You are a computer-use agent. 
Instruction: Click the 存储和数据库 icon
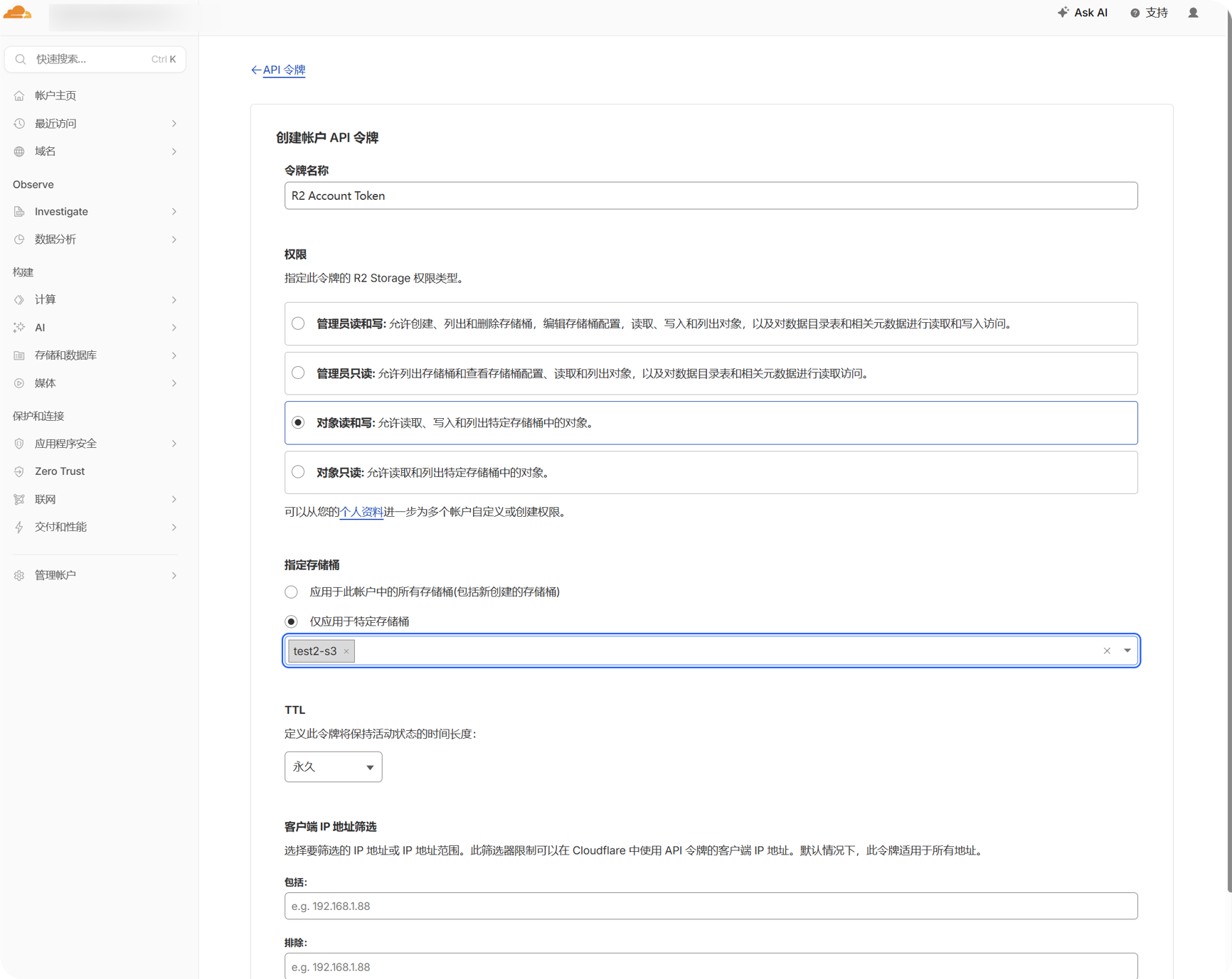[x=19, y=355]
